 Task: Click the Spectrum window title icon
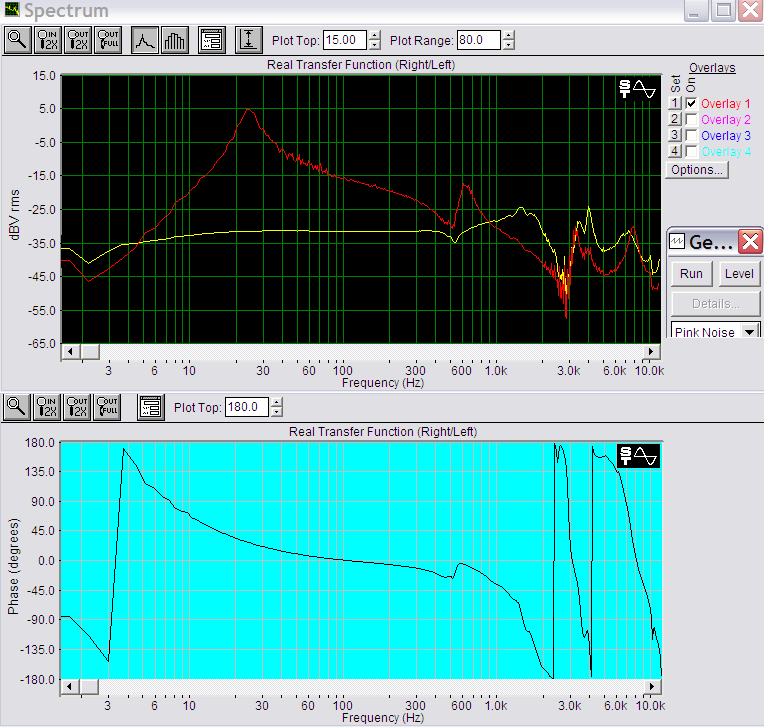11,10
